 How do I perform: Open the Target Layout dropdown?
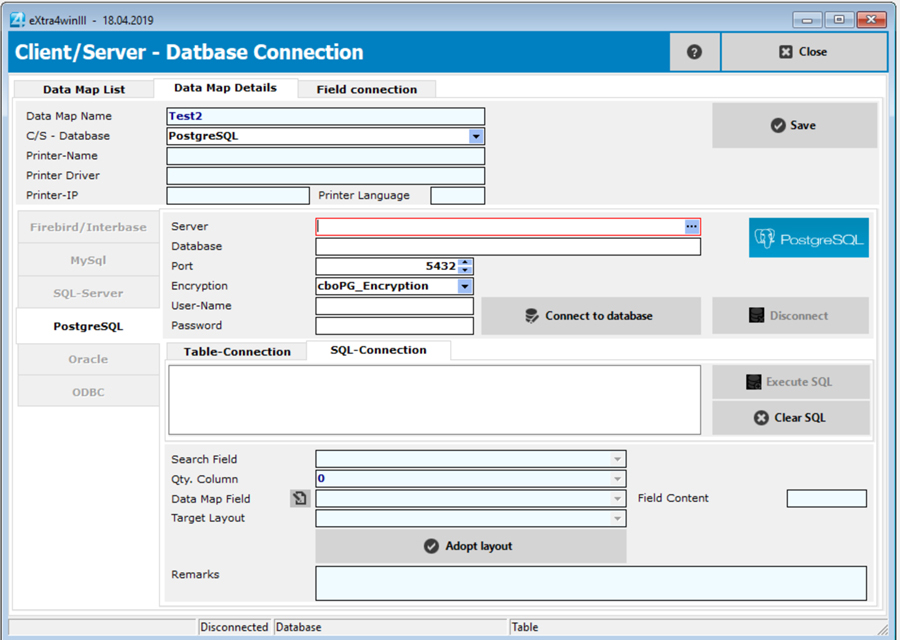[x=617, y=518]
